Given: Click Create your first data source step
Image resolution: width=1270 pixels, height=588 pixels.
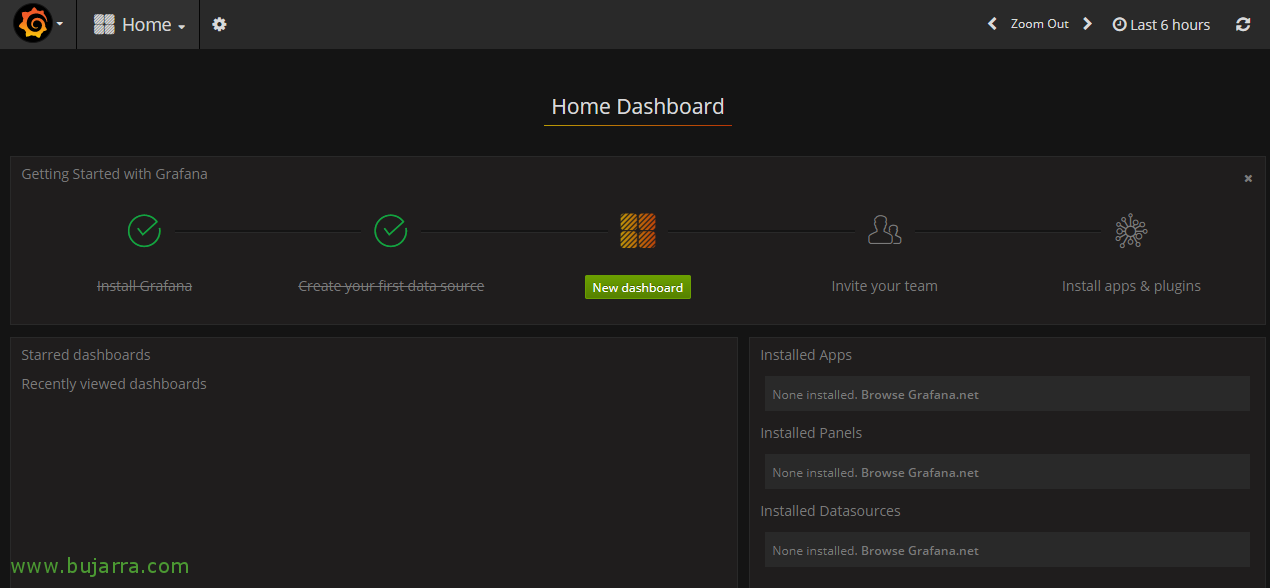Looking at the screenshot, I should click(x=391, y=286).
